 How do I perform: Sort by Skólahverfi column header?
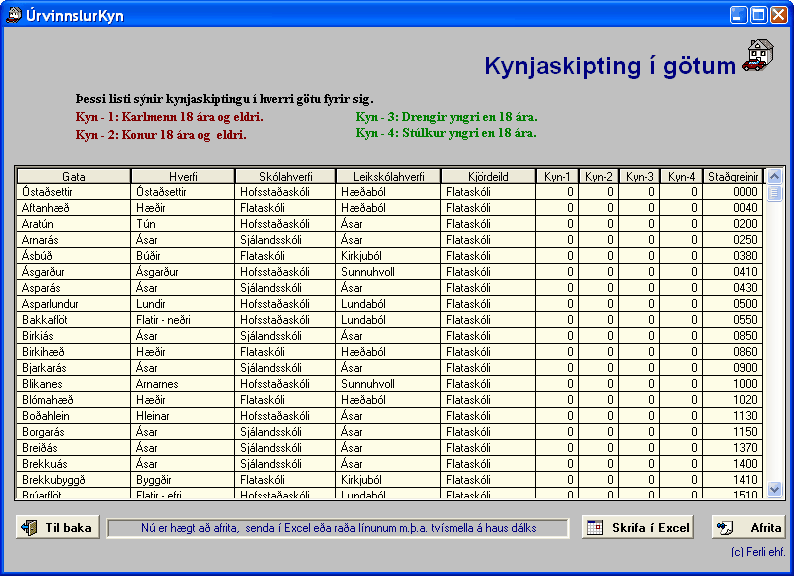click(x=286, y=176)
